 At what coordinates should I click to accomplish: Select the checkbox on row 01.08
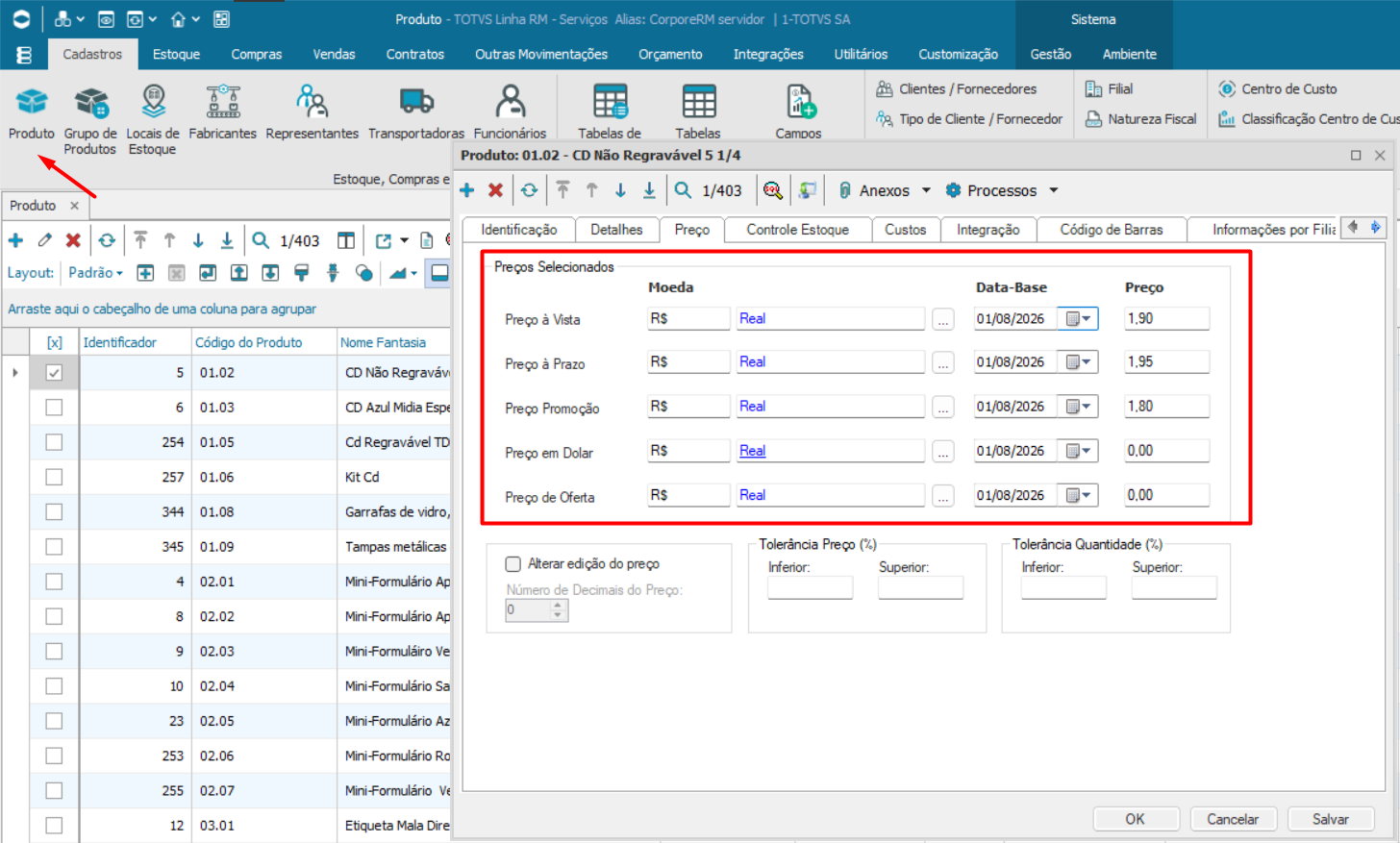54,511
